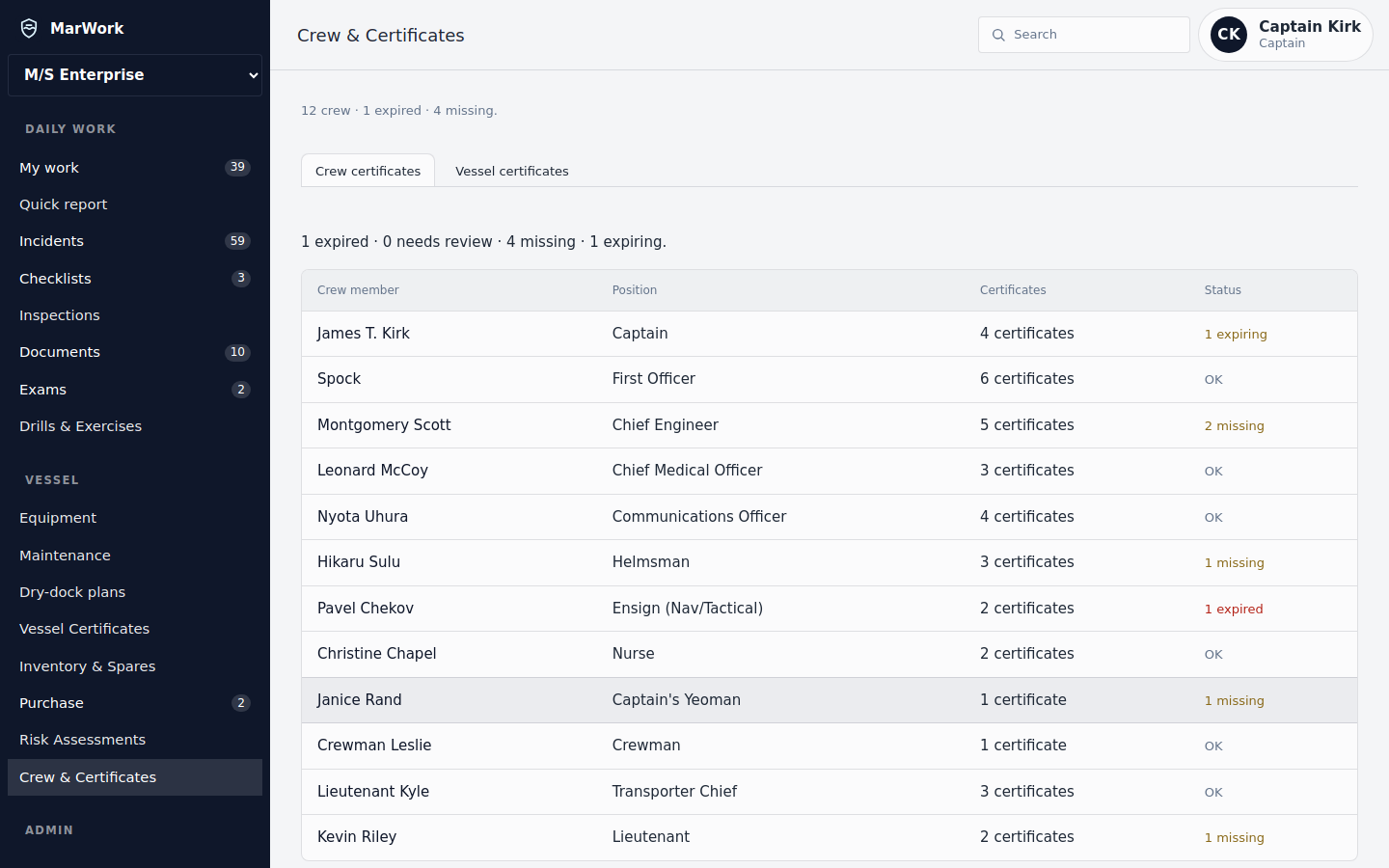Open My work in sidebar
This screenshot has width=1389, height=868.
tap(135, 168)
